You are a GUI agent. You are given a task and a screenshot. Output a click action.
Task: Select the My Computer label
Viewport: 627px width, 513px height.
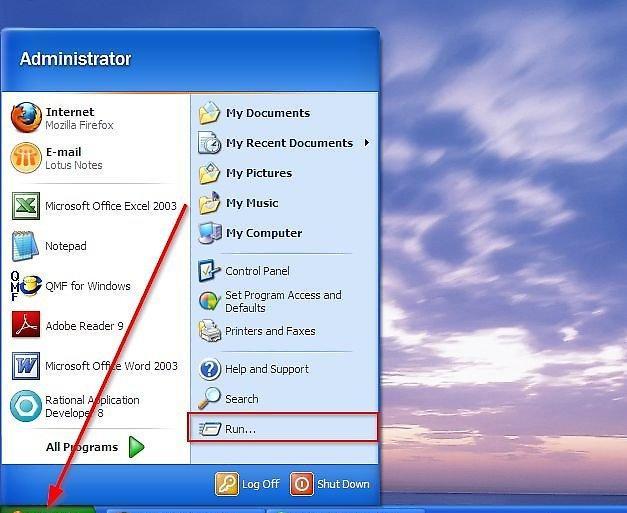click(264, 233)
